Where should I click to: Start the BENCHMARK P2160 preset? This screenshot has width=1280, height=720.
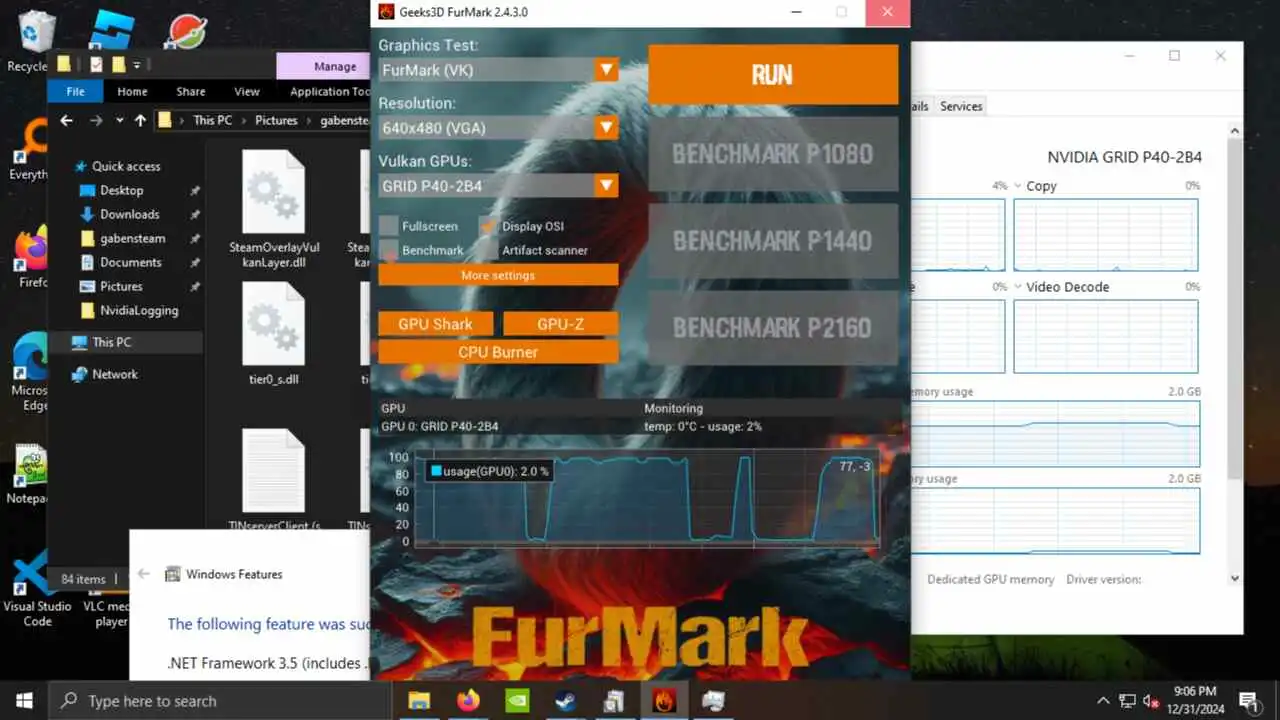[773, 328]
